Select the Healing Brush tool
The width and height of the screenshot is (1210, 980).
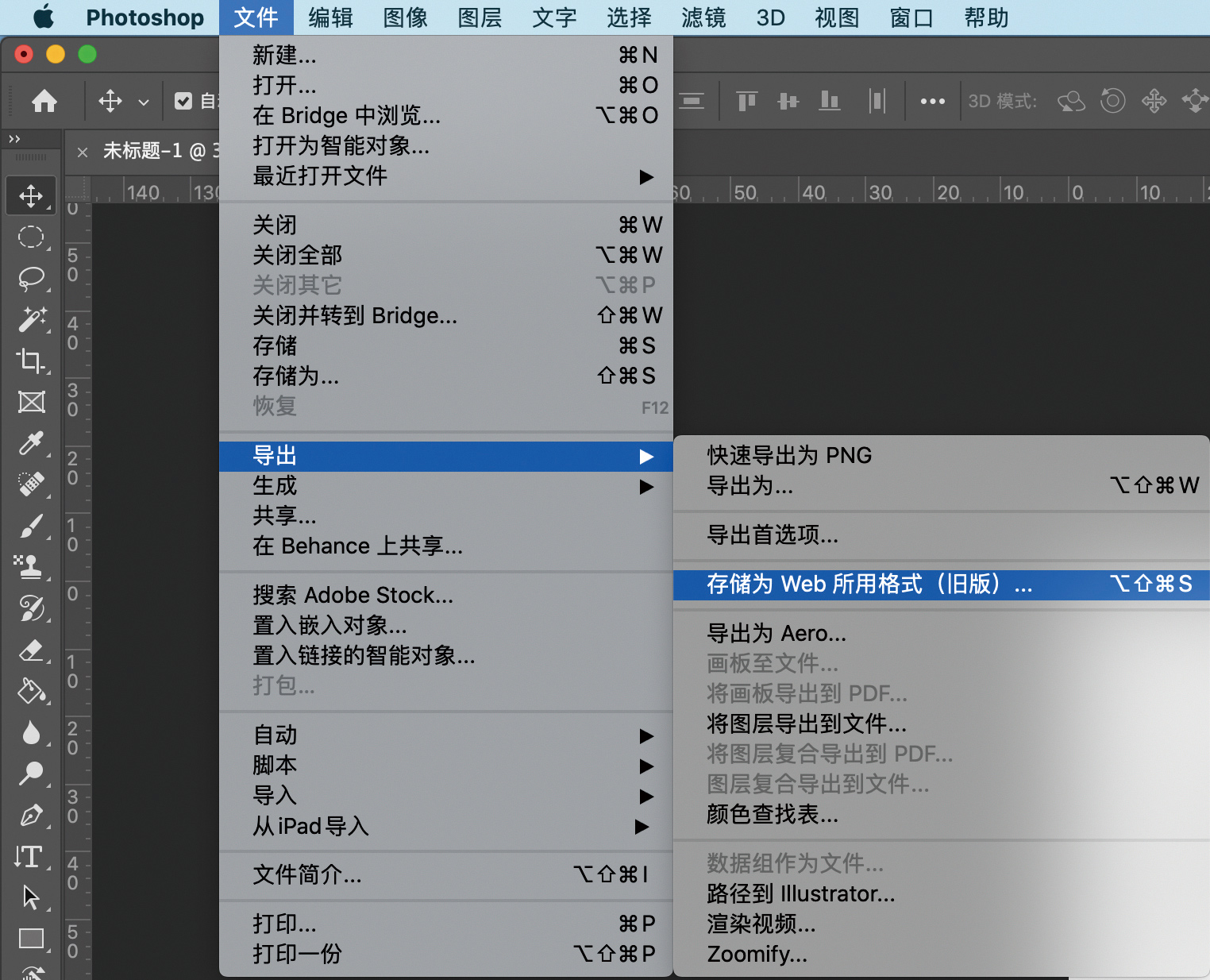[31, 484]
